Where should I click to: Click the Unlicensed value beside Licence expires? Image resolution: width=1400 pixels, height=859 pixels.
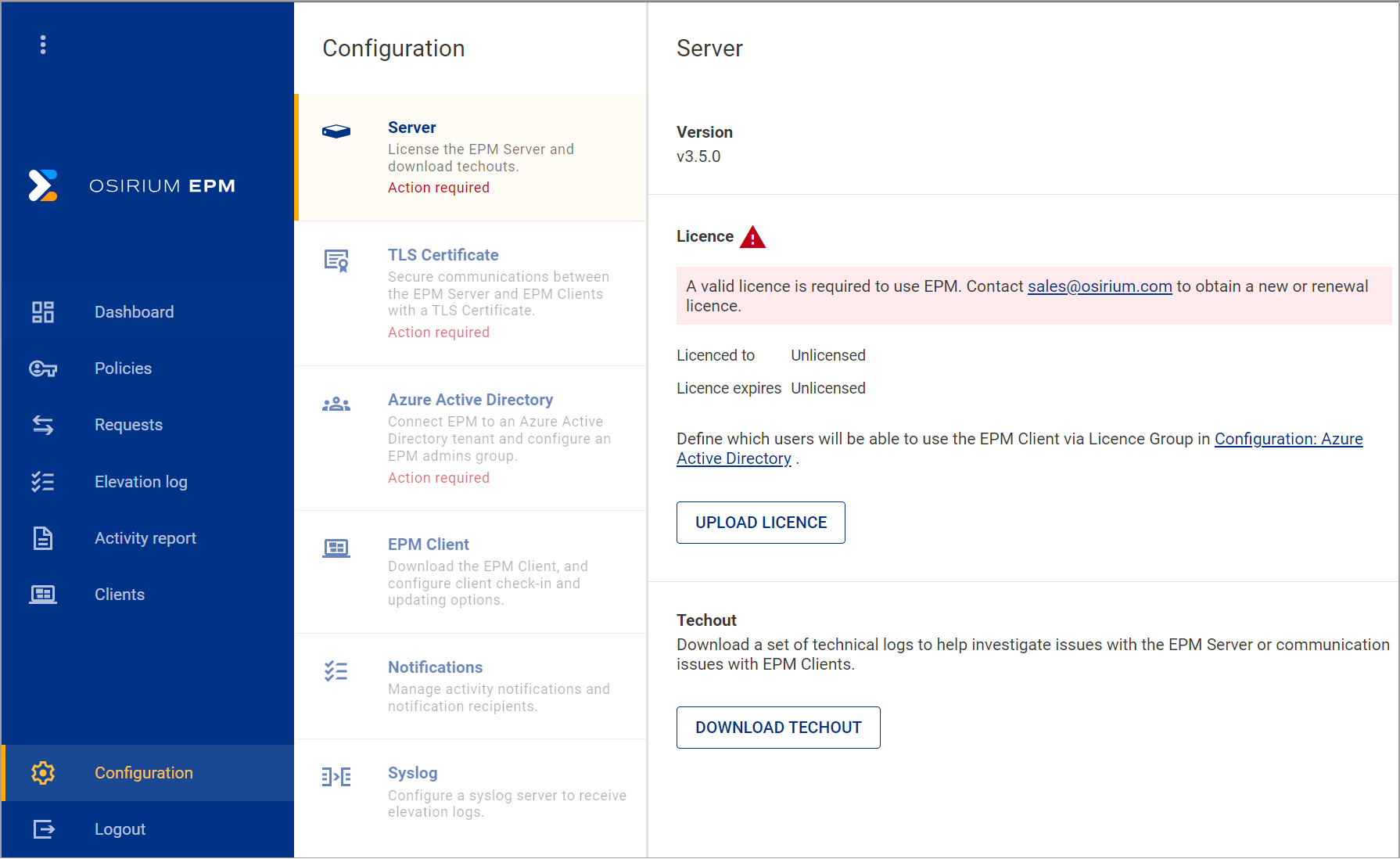coord(828,388)
